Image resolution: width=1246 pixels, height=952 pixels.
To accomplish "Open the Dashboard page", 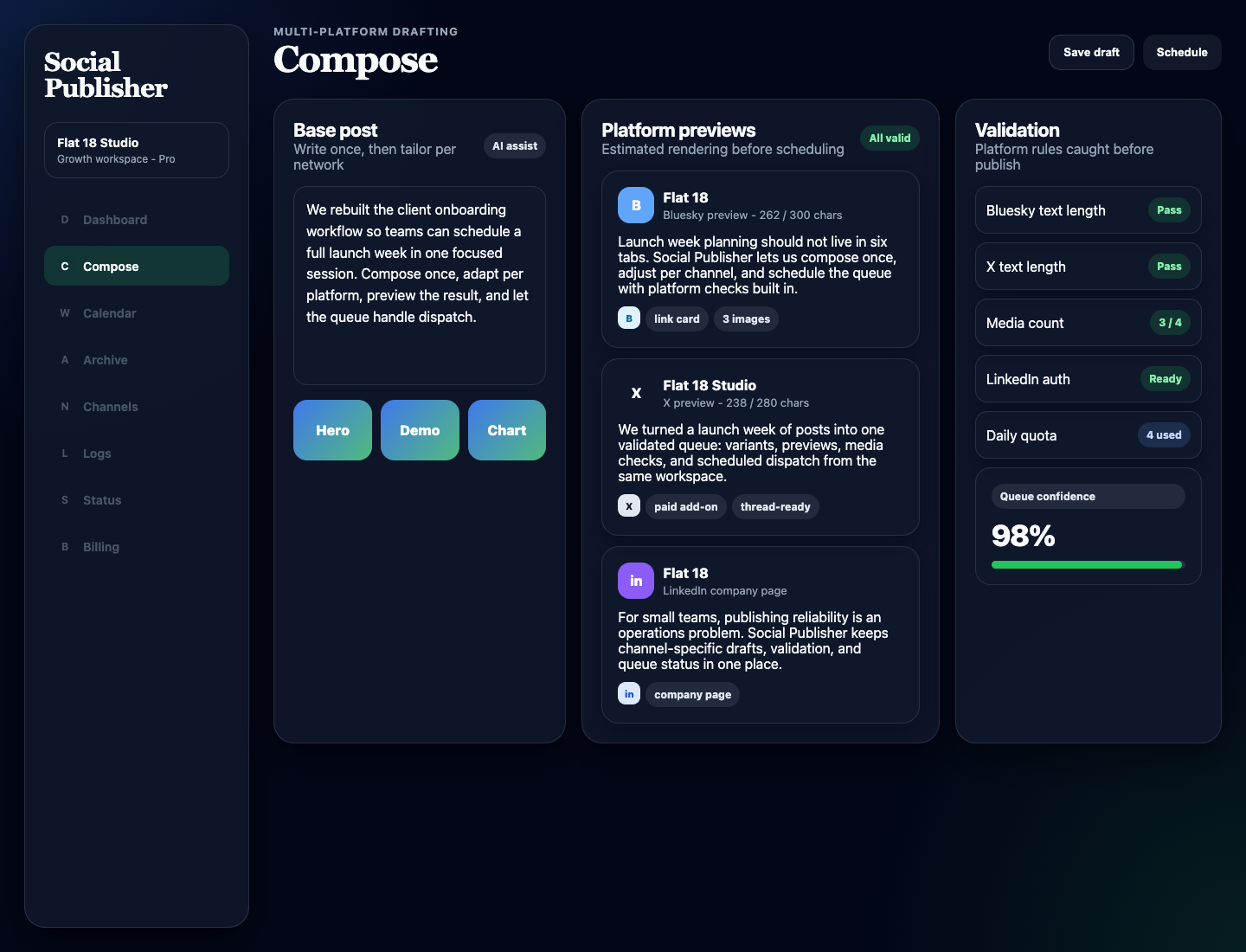I will [x=137, y=220].
